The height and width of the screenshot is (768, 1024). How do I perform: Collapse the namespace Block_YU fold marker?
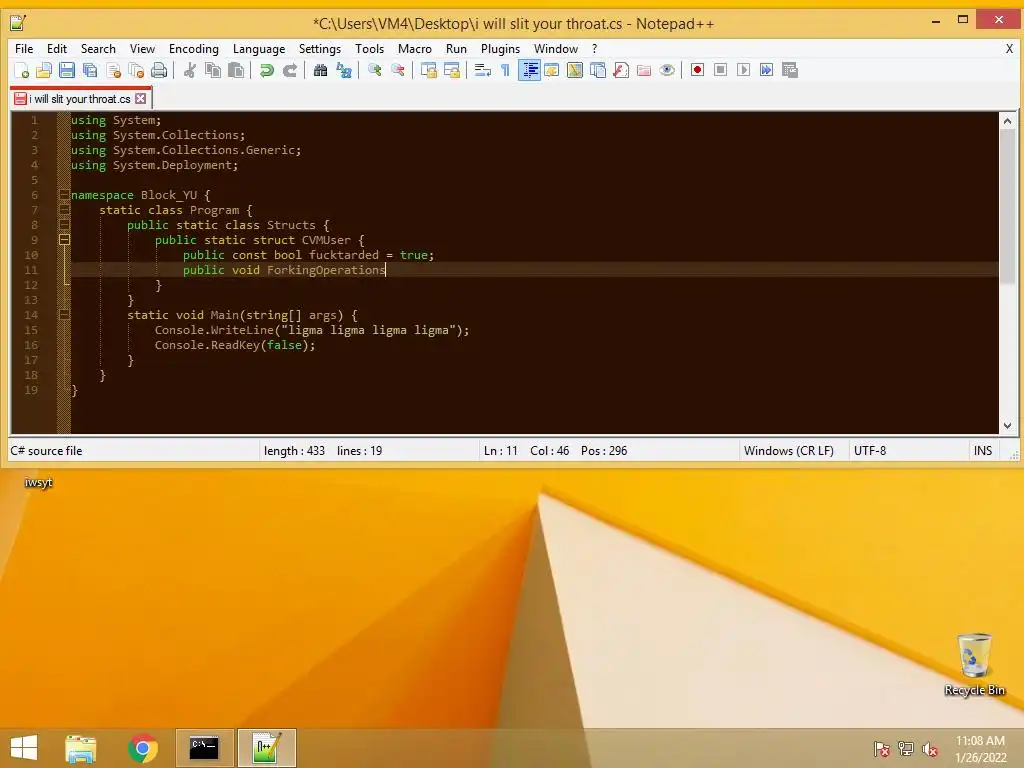(64, 195)
